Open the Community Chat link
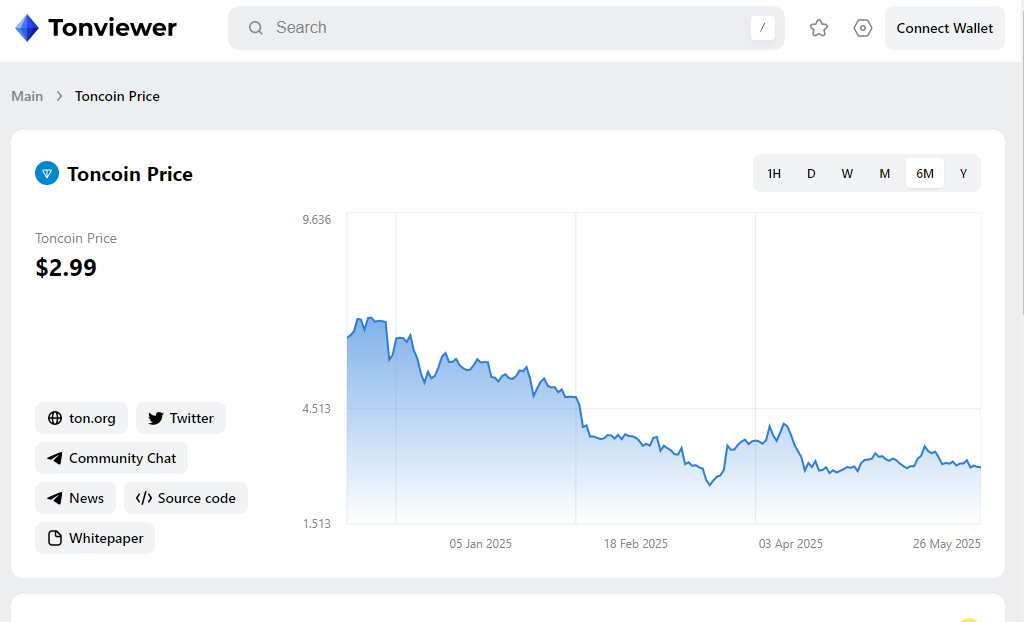The width and height of the screenshot is (1024, 622). [x=112, y=458]
